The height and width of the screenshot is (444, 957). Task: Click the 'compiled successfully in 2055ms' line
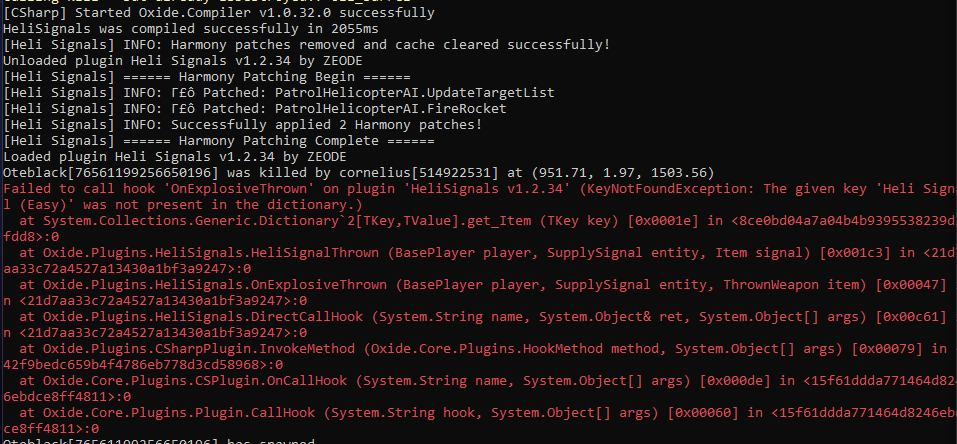[x=171, y=29]
